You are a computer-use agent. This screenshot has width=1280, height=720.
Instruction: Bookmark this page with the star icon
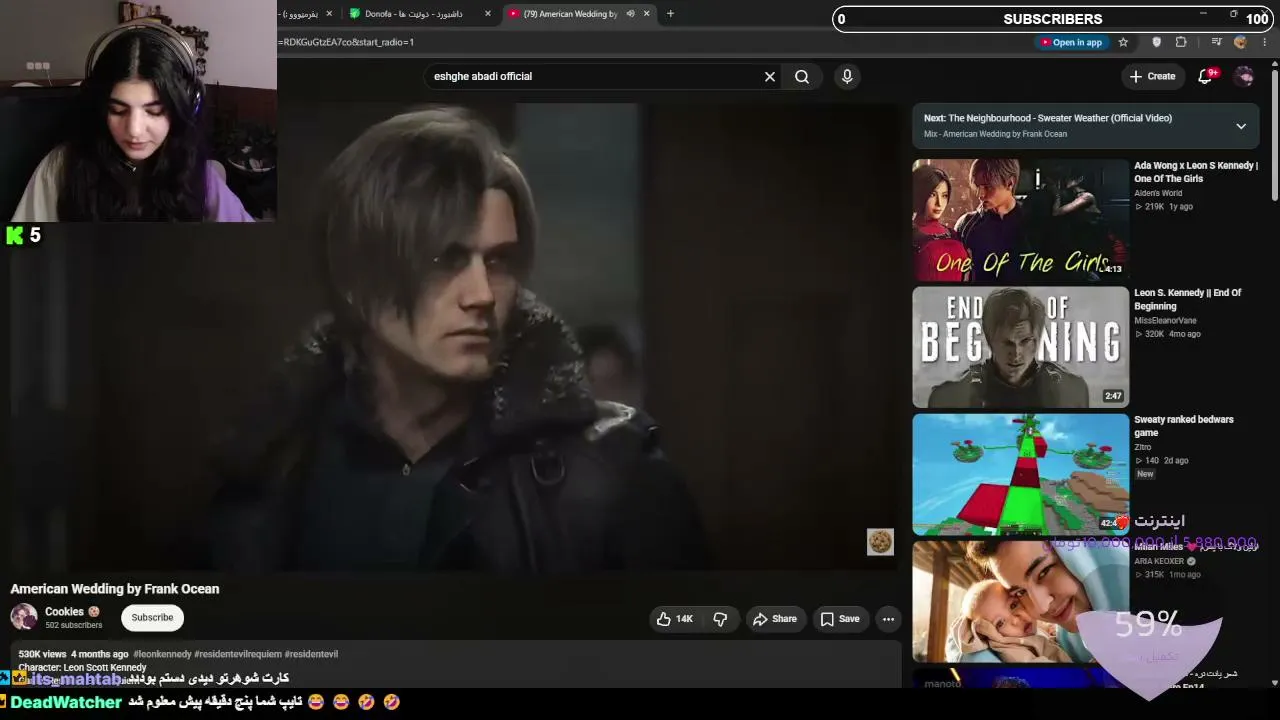pos(1123,42)
